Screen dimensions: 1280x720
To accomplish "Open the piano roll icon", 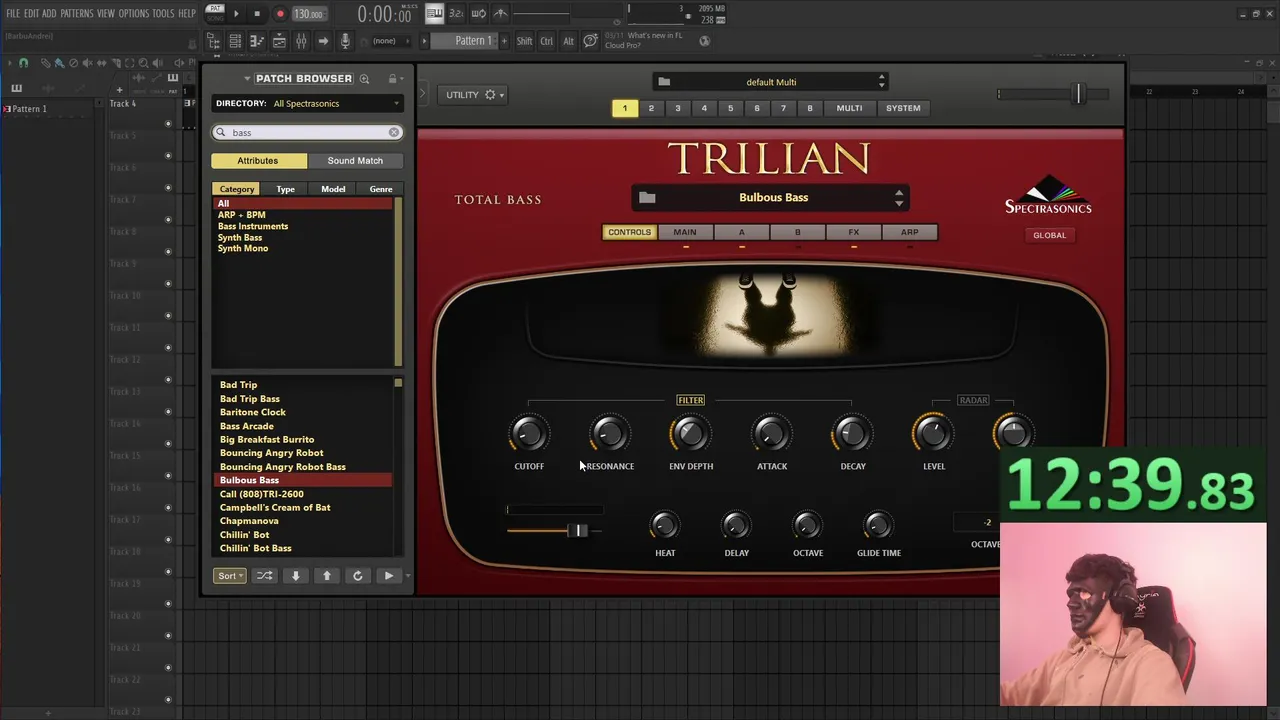I will pyautogui.click(x=257, y=41).
